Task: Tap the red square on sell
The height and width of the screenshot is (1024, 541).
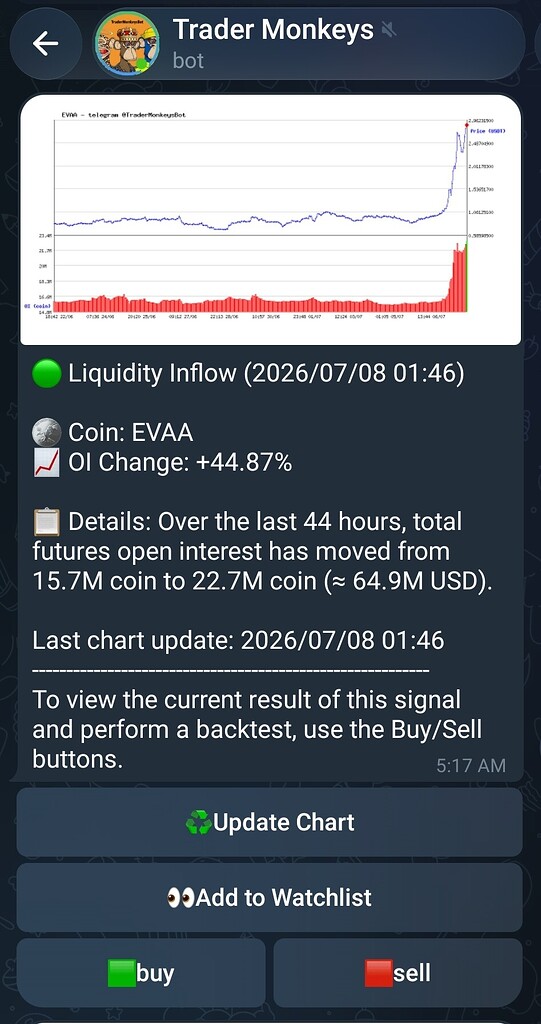Action: (379, 974)
